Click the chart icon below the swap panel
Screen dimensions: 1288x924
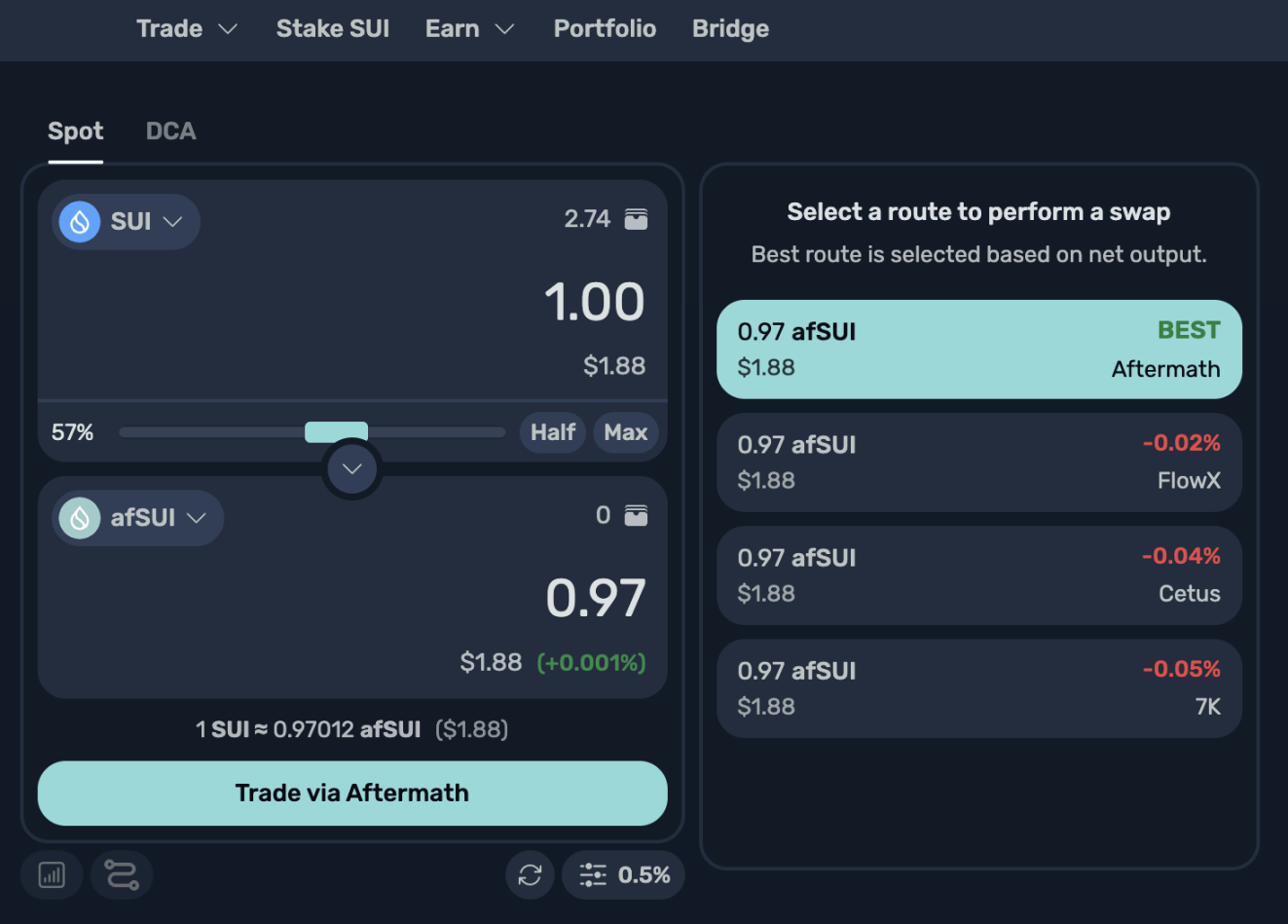click(x=52, y=874)
